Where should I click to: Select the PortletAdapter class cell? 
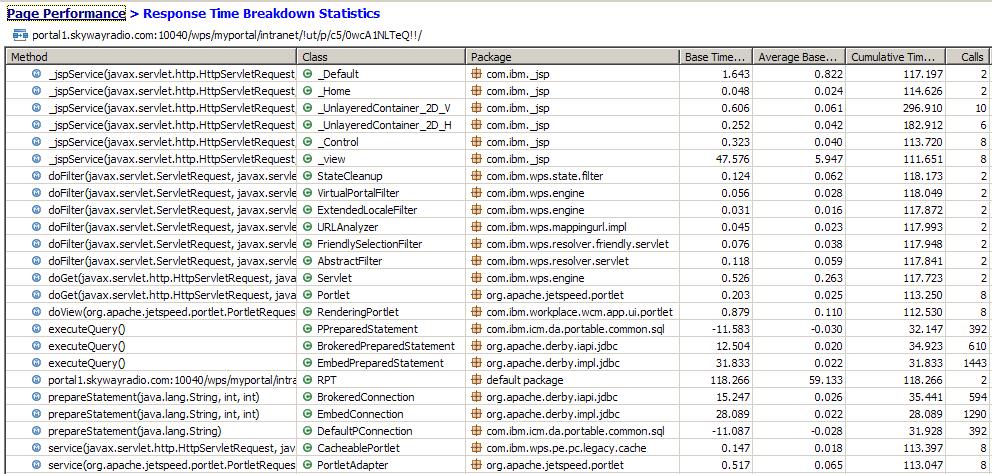pos(381,465)
